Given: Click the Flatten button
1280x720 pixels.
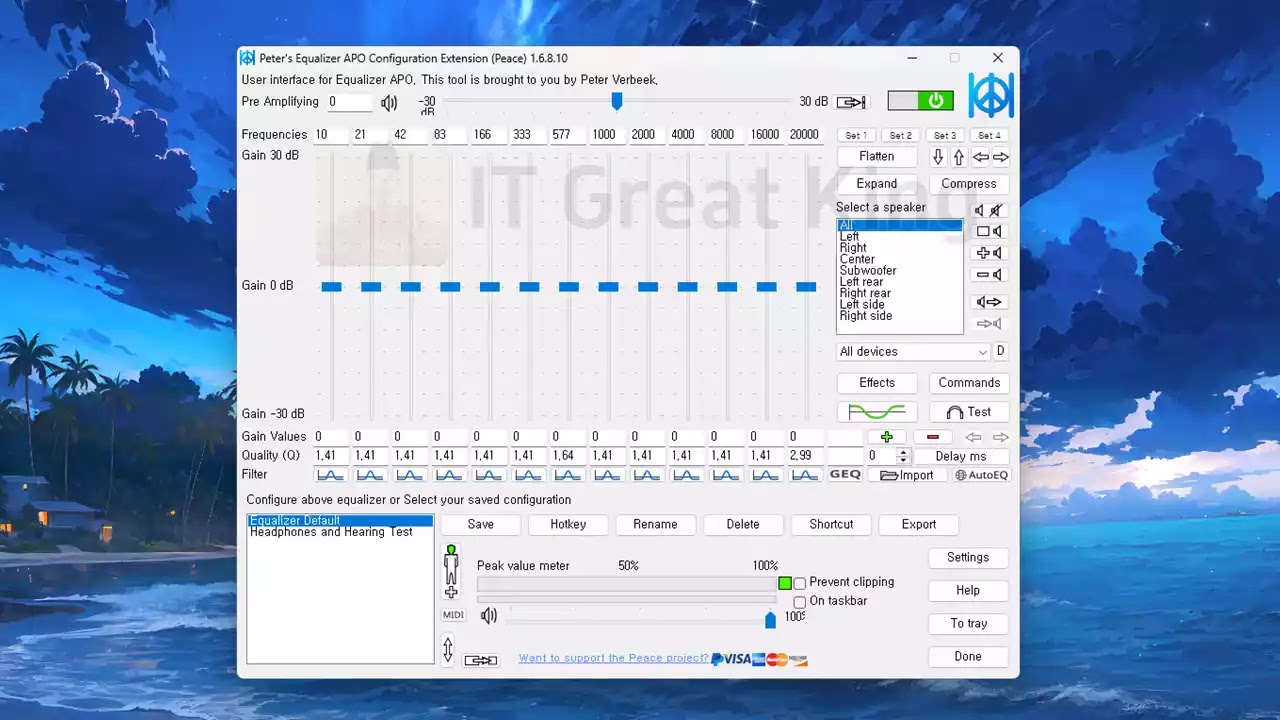Looking at the screenshot, I should click(x=877, y=157).
